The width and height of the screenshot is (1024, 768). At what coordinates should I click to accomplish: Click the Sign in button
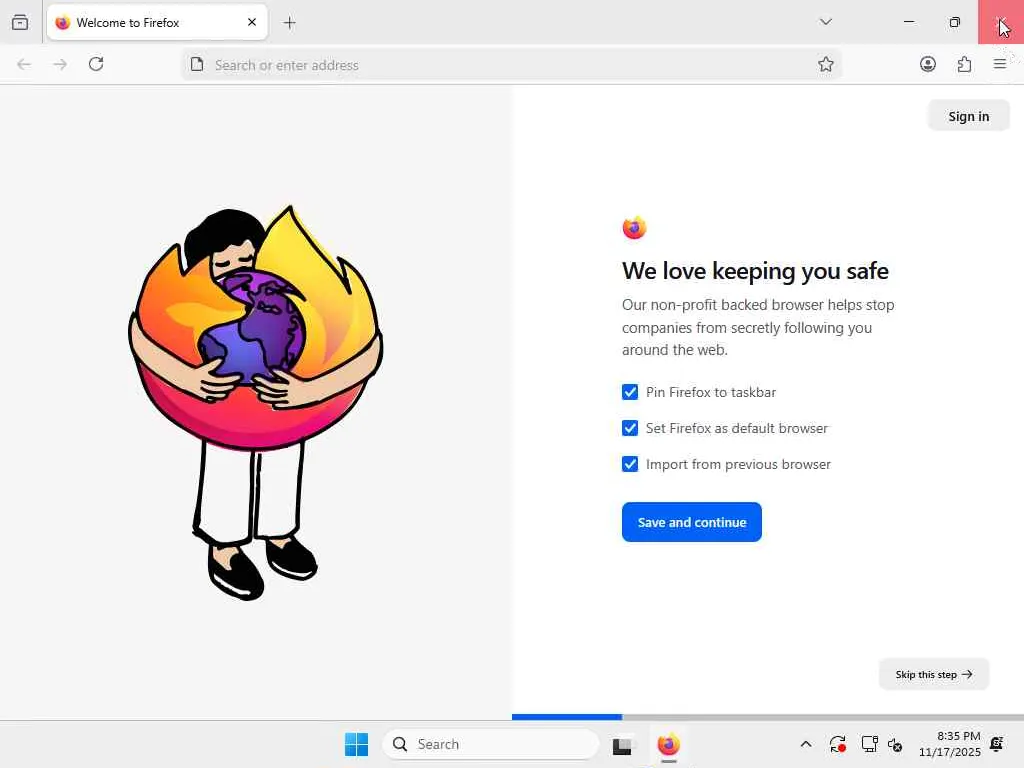click(968, 116)
